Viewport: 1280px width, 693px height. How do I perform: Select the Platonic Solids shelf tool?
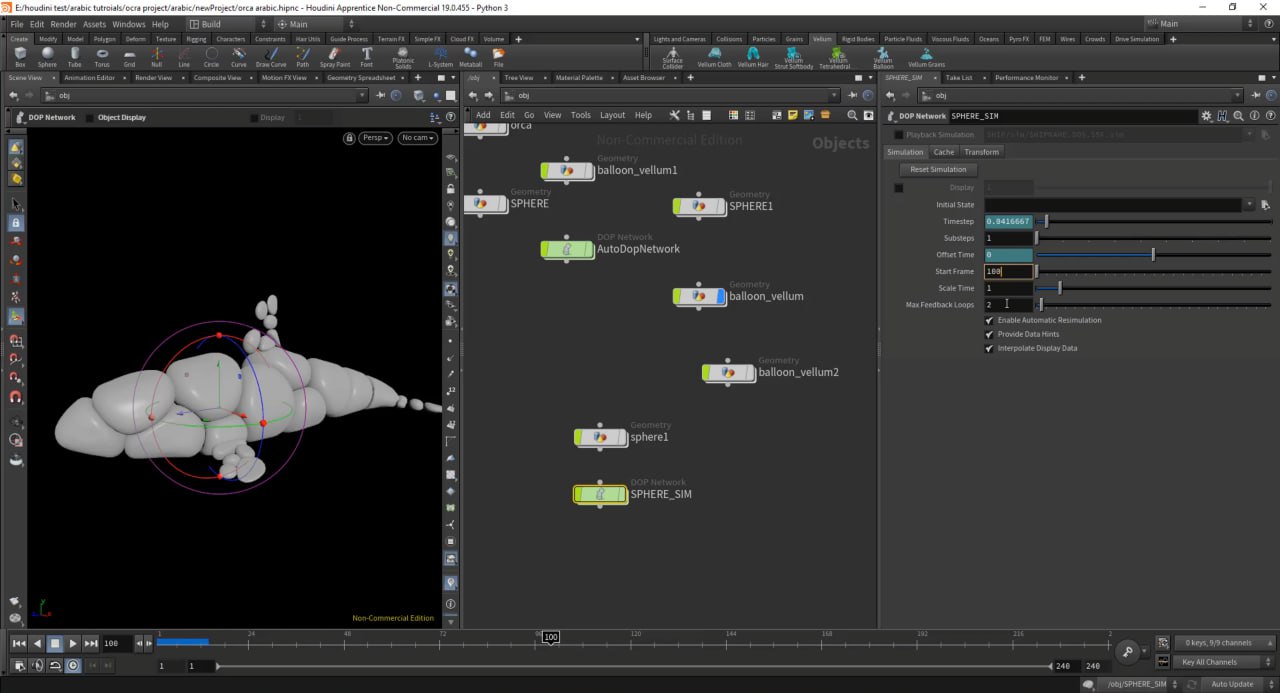pos(403,57)
